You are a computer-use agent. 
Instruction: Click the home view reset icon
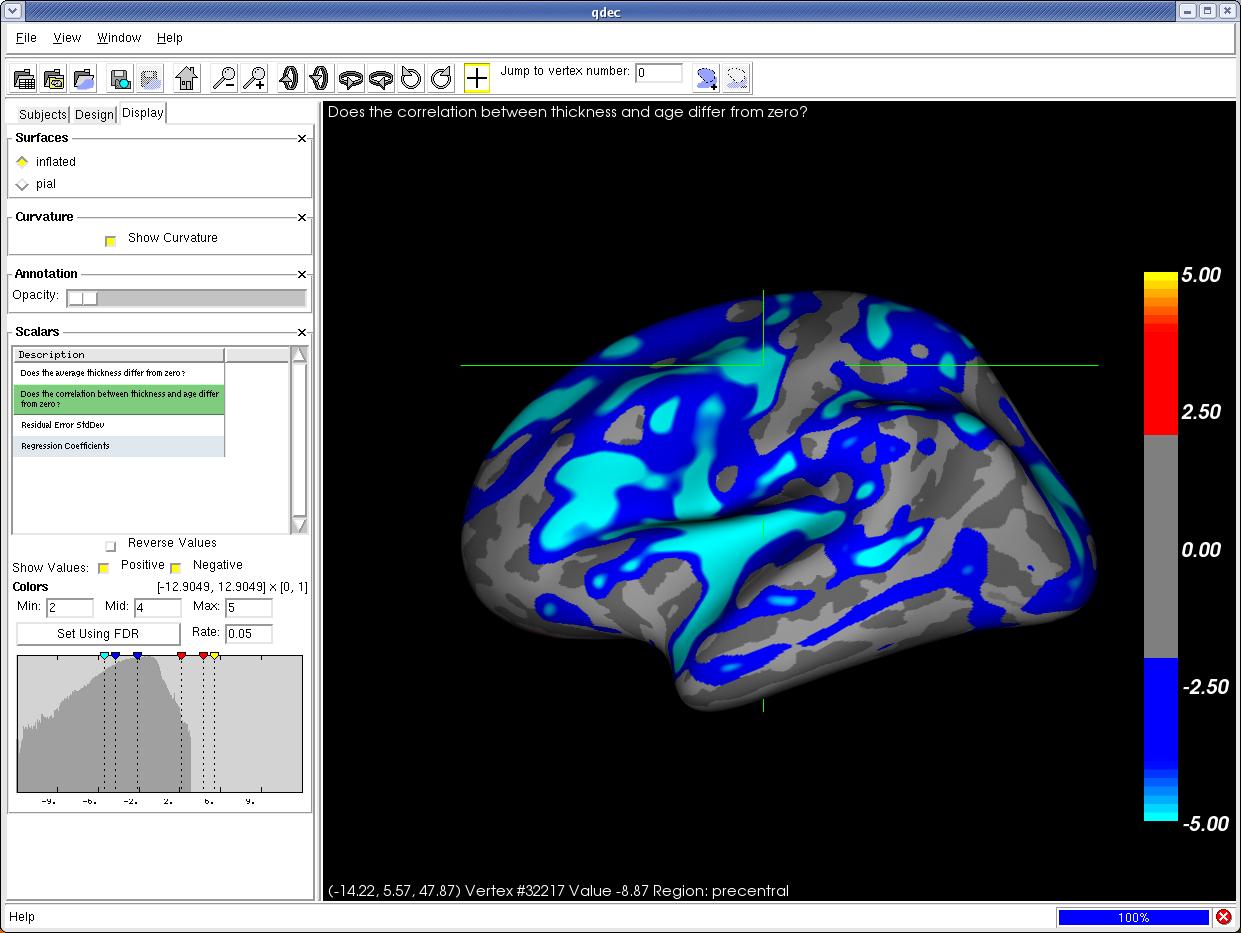click(x=186, y=78)
